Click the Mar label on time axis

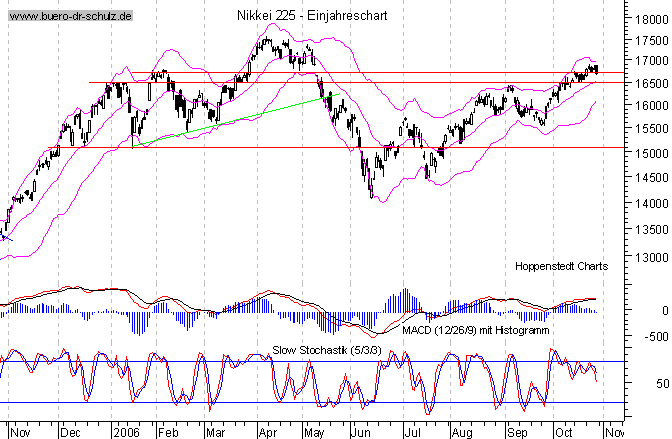pyautogui.click(x=216, y=432)
